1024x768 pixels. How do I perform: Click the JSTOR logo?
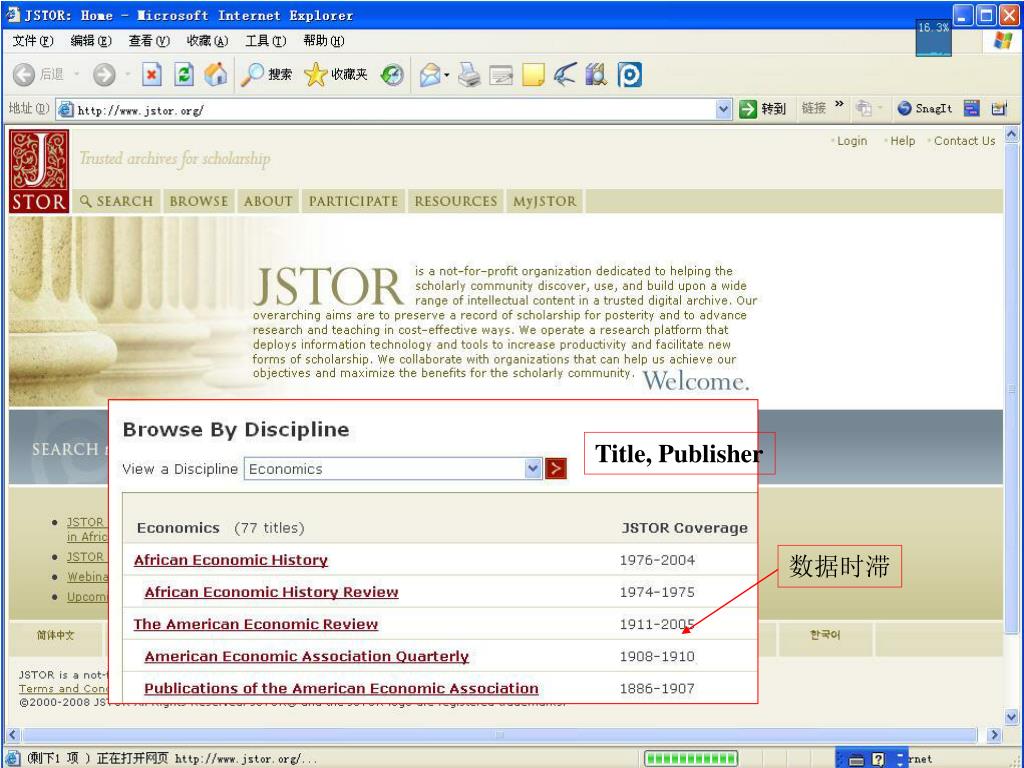point(39,171)
